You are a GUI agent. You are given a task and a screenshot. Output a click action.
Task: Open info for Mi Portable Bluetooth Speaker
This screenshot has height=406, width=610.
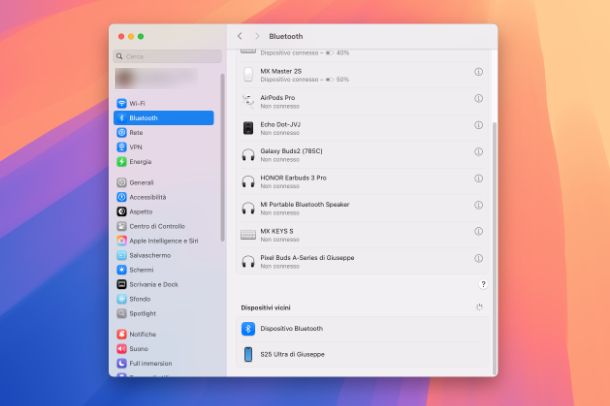[x=478, y=207]
